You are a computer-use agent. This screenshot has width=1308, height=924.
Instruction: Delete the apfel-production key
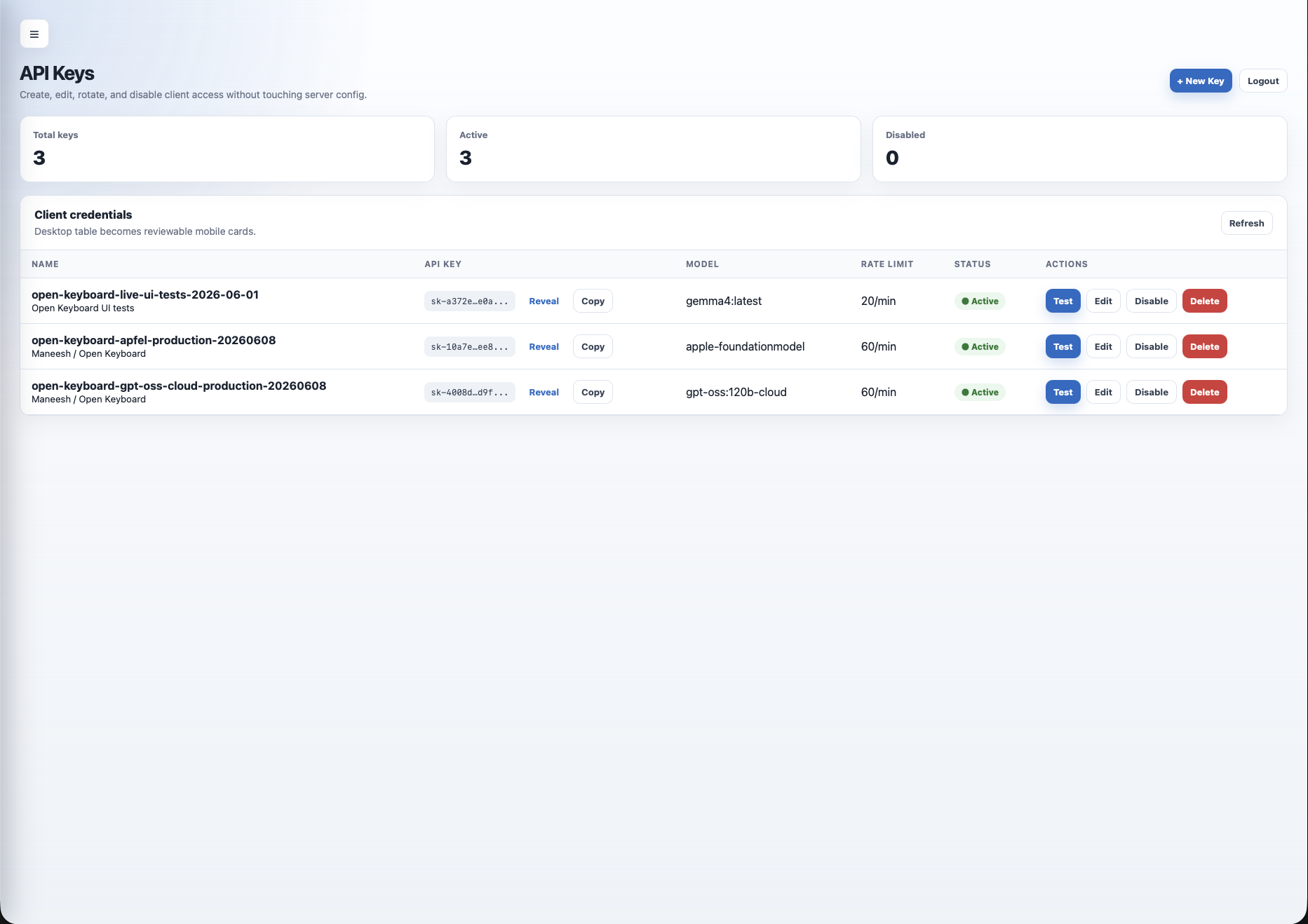coord(1204,346)
